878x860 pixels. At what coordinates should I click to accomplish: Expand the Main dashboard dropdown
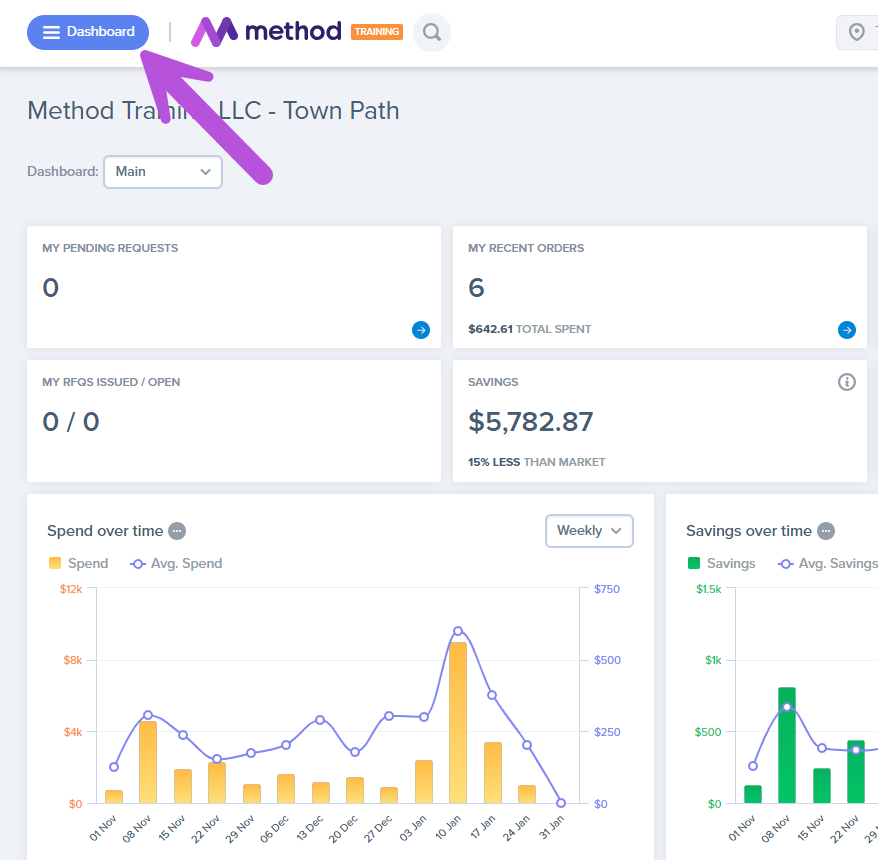point(163,172)
